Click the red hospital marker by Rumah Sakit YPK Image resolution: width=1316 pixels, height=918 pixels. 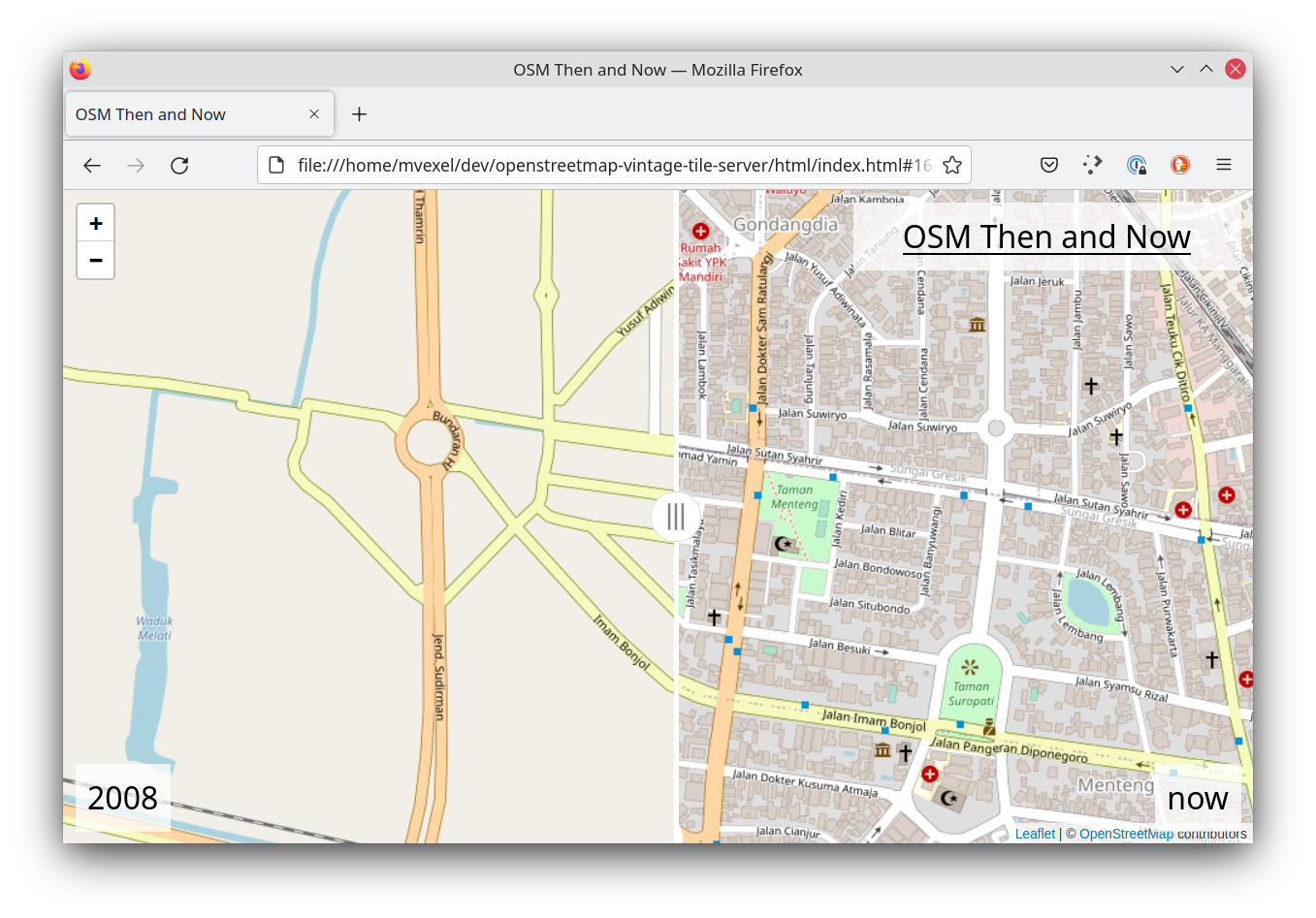point(701,231)
